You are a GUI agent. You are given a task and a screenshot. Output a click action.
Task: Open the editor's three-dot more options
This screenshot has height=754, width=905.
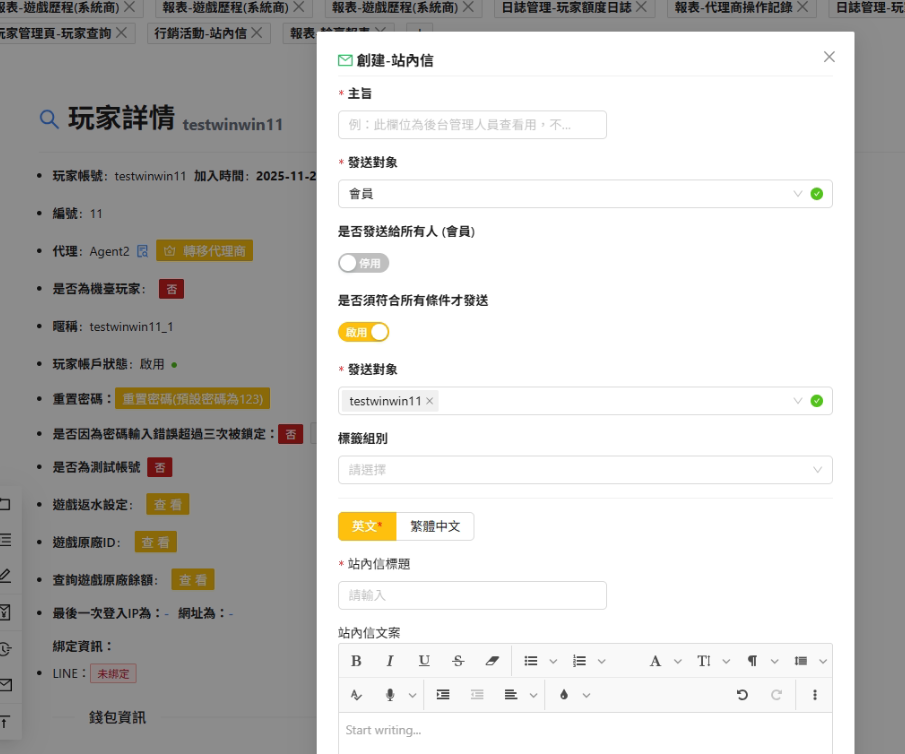click(x=815, y=695)
